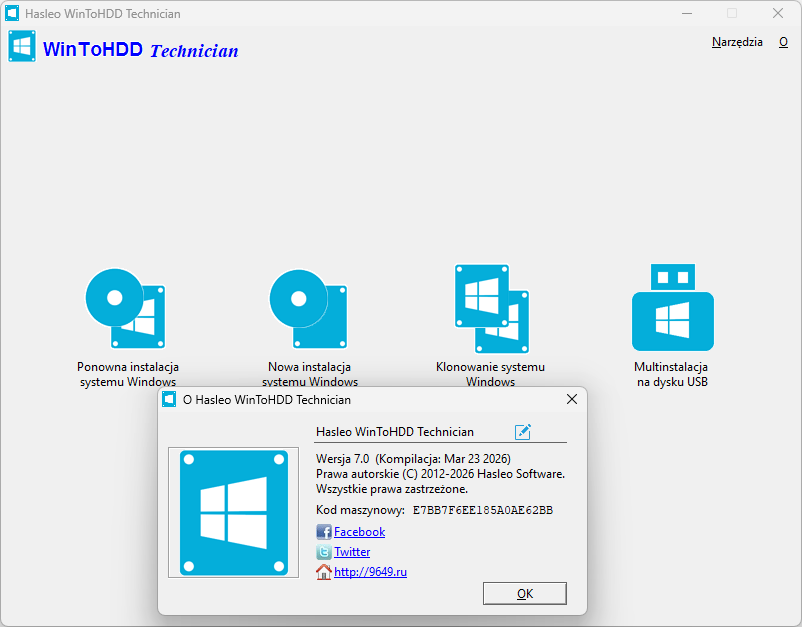Close the main WinToHDD window
Image resolution: width=802 pixels, height=627 pixels.
click(778, 13)
